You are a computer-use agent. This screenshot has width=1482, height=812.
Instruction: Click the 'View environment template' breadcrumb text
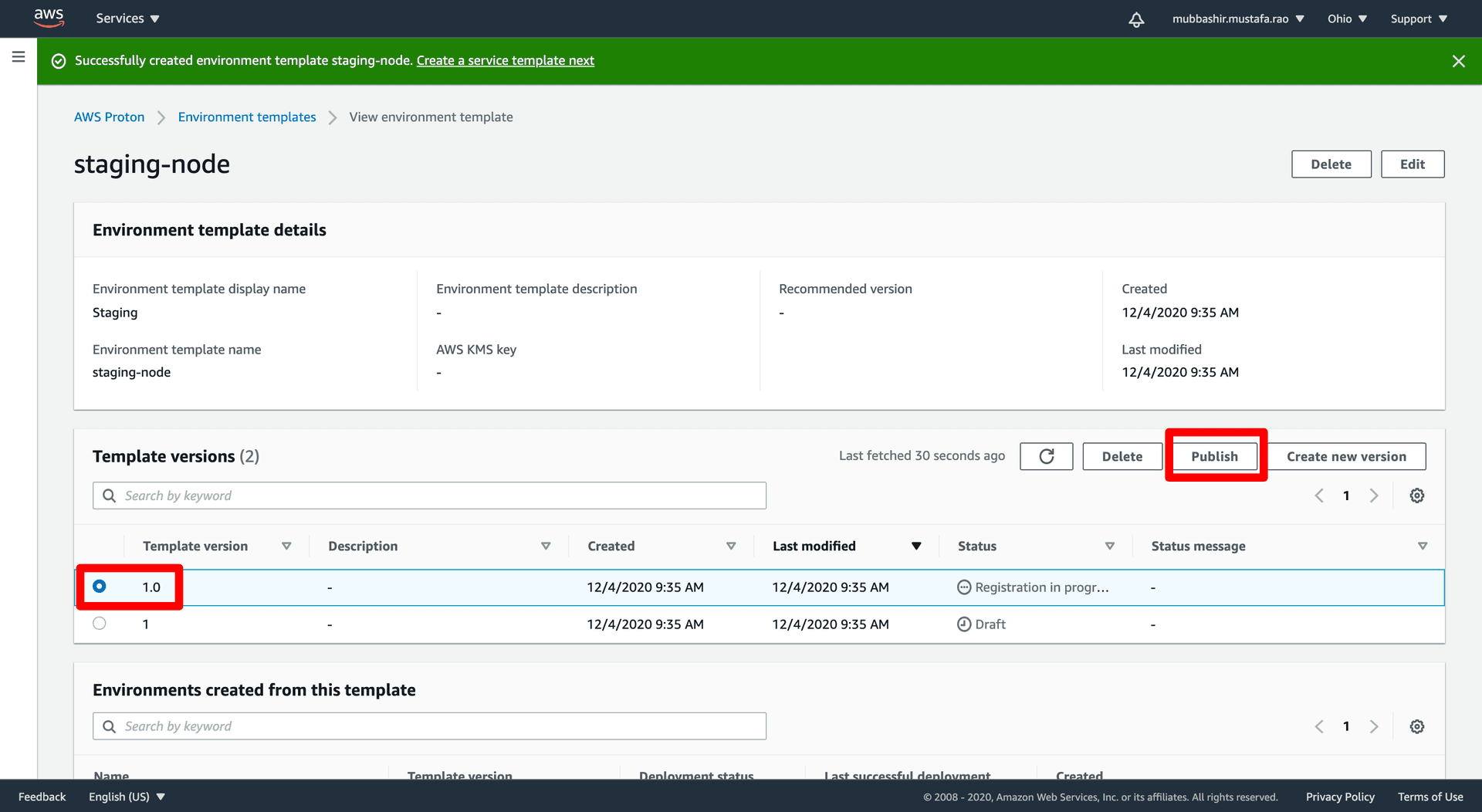click(431, 117)
